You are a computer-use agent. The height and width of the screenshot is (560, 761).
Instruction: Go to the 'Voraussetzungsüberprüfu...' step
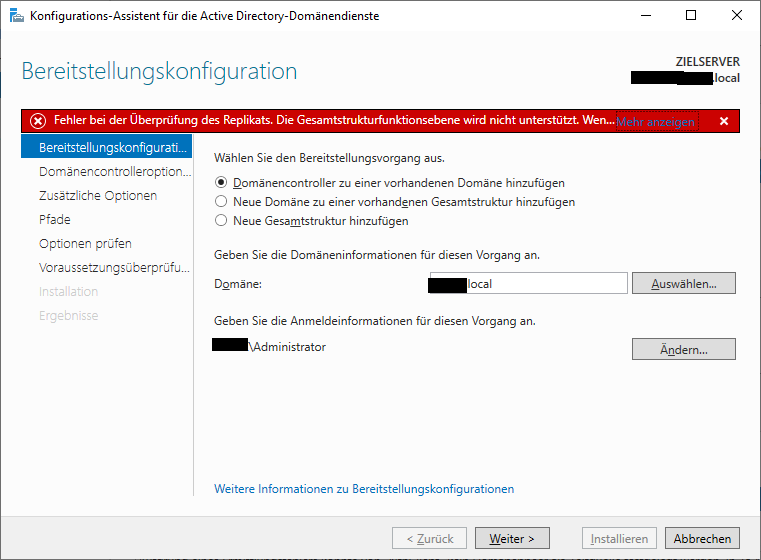coord(115,267)
